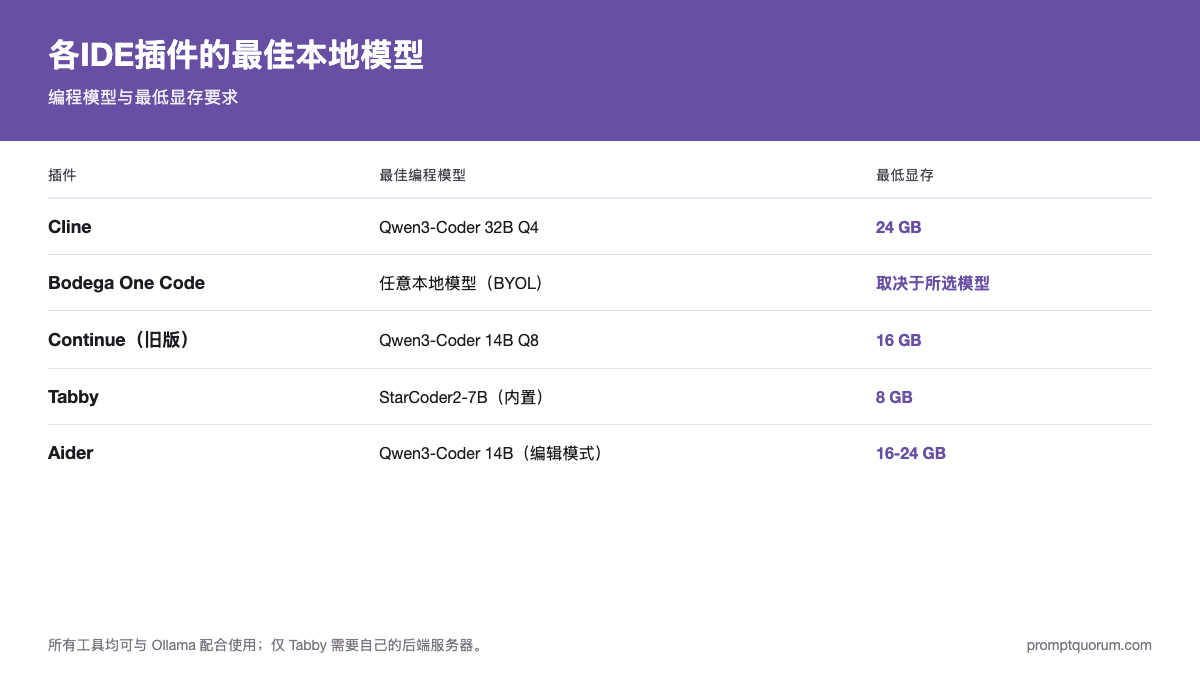Select the Cline plugin name
The height and width of the screenshot is (675, 1200).
[x=70, y=227]
